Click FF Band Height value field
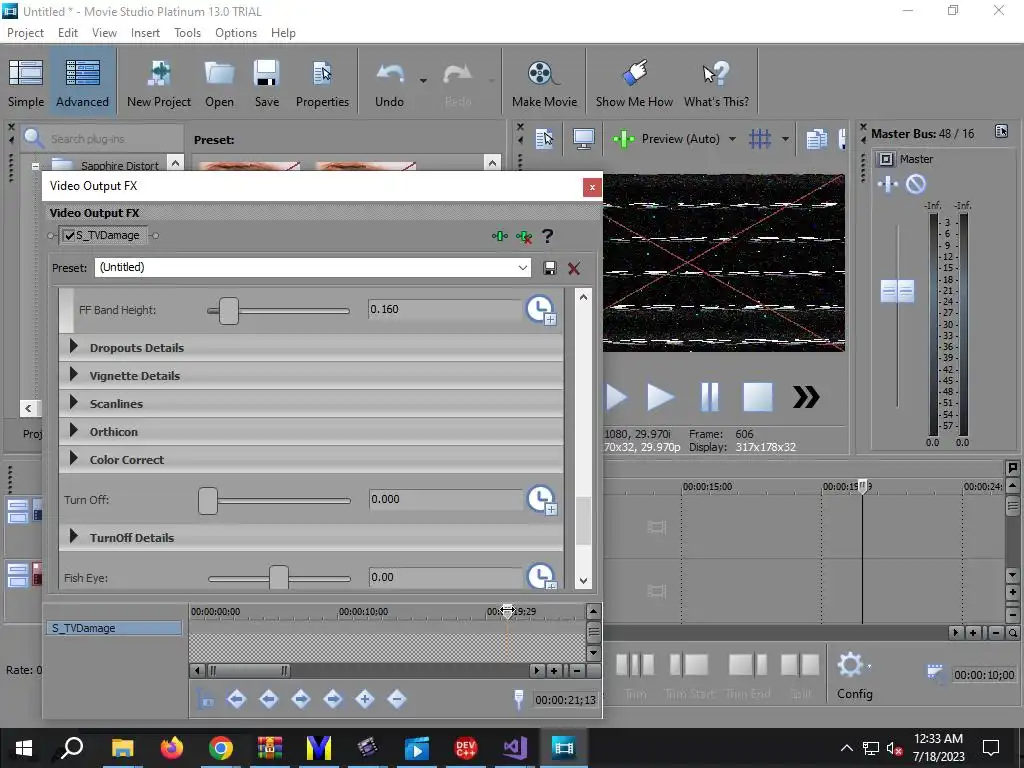The height and width of the screenshot is (768, 1024). tap(445, 310)
